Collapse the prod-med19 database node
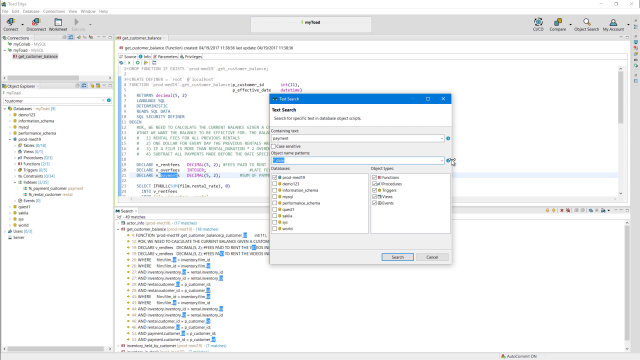Viewport: 640px width, 360px height. click(10, 140)
